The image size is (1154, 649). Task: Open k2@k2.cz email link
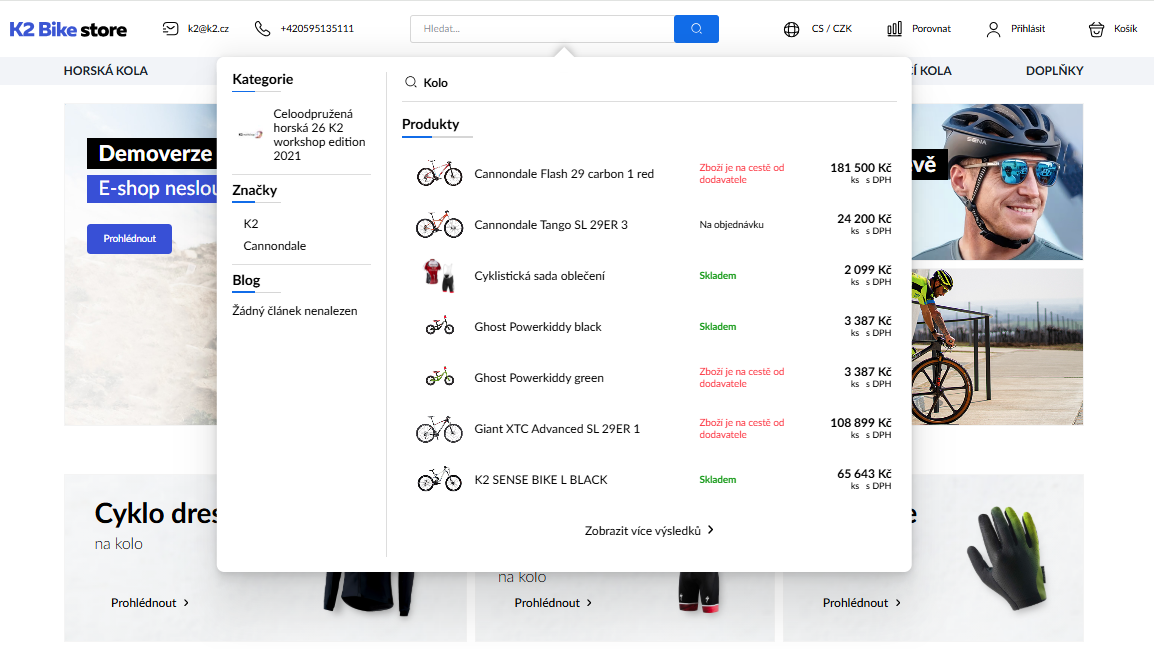pos(208,29)
